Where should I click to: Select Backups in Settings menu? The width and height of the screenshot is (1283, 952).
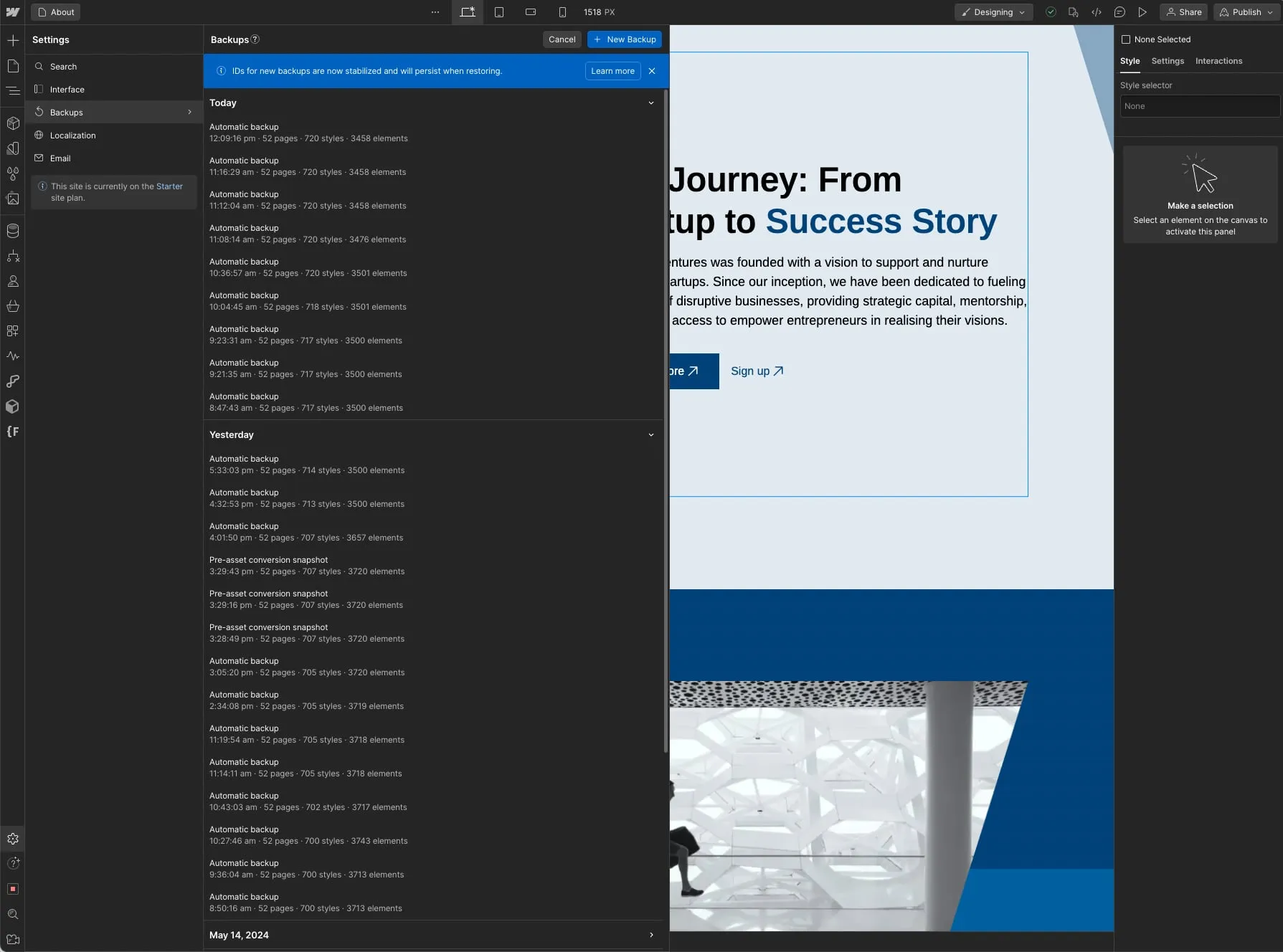pos(114,113)
